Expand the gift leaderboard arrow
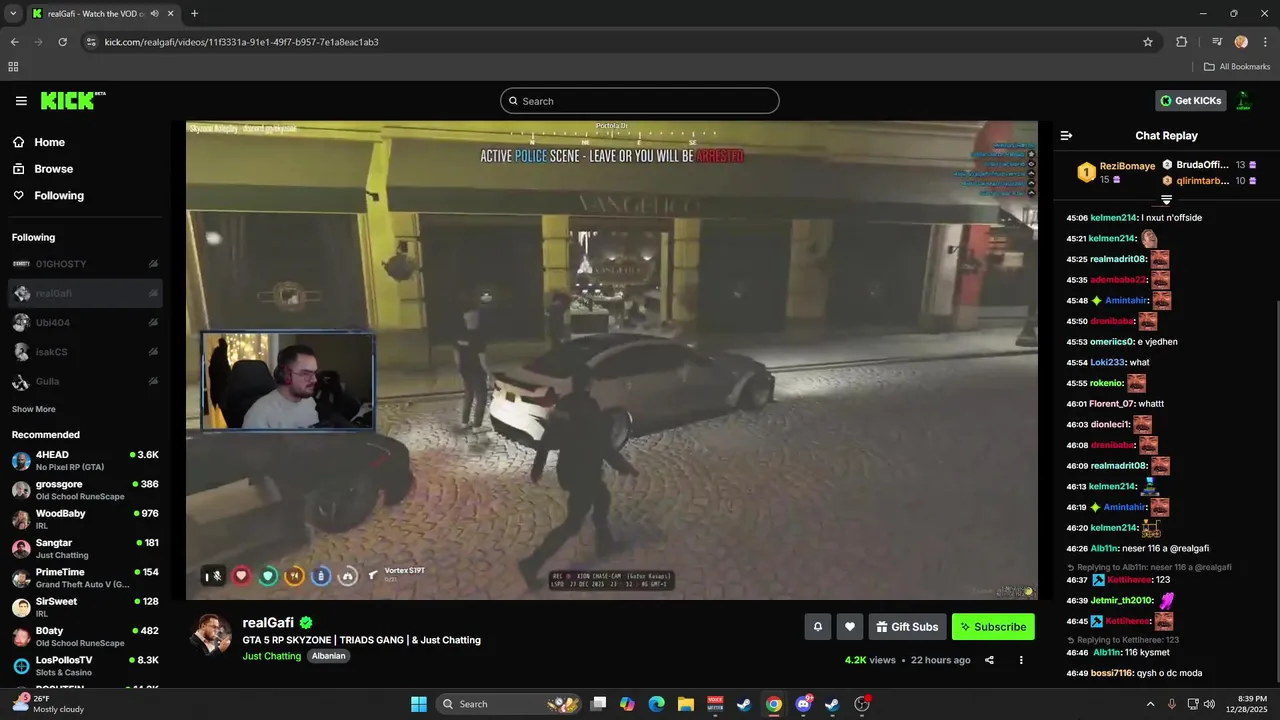 1166,200
